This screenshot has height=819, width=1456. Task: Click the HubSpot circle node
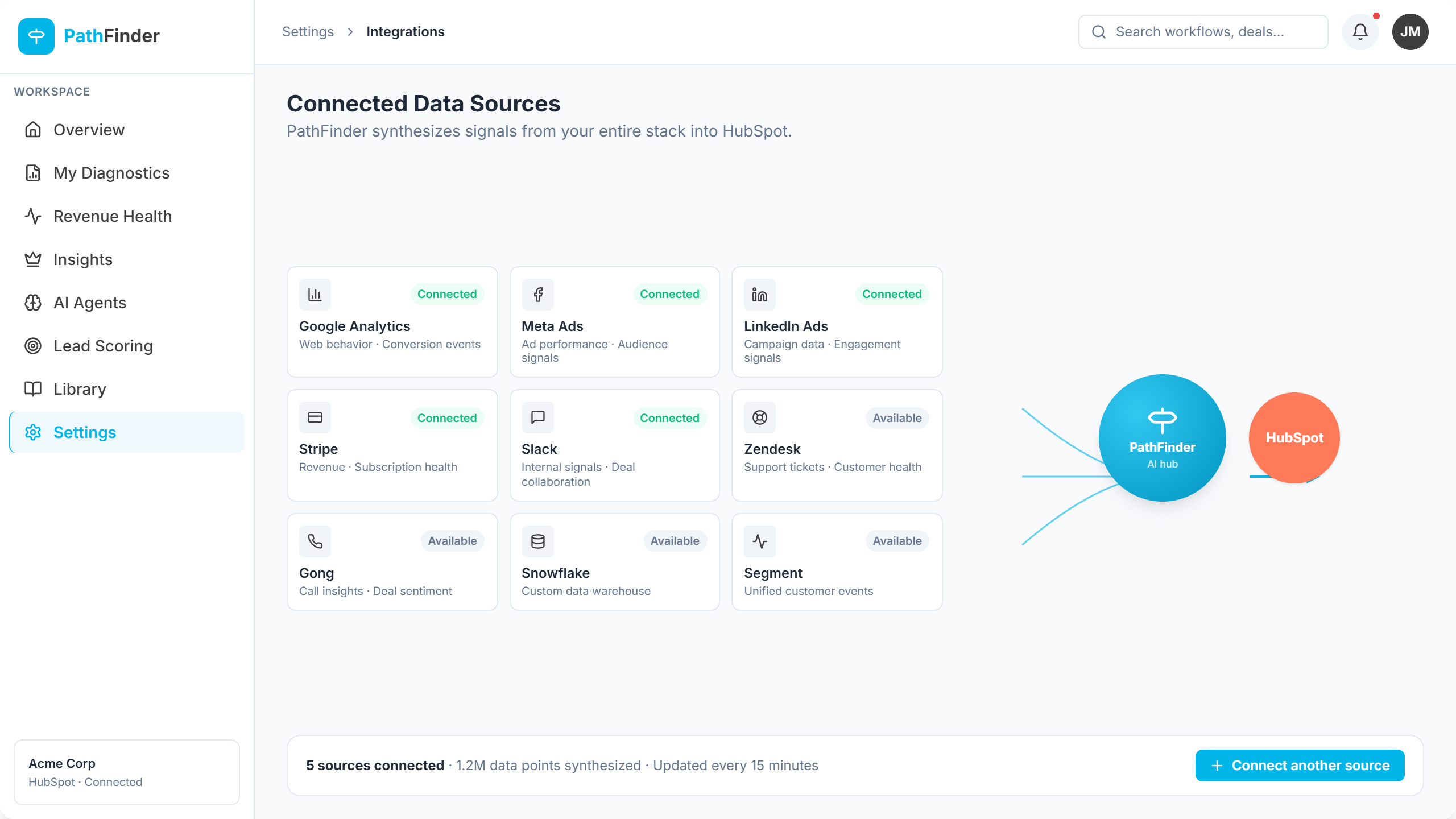point(1294,438)
